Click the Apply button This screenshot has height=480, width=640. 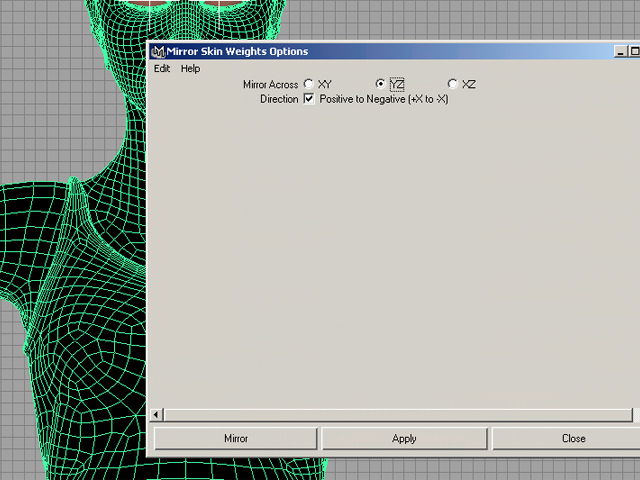[x=404, y=438]
